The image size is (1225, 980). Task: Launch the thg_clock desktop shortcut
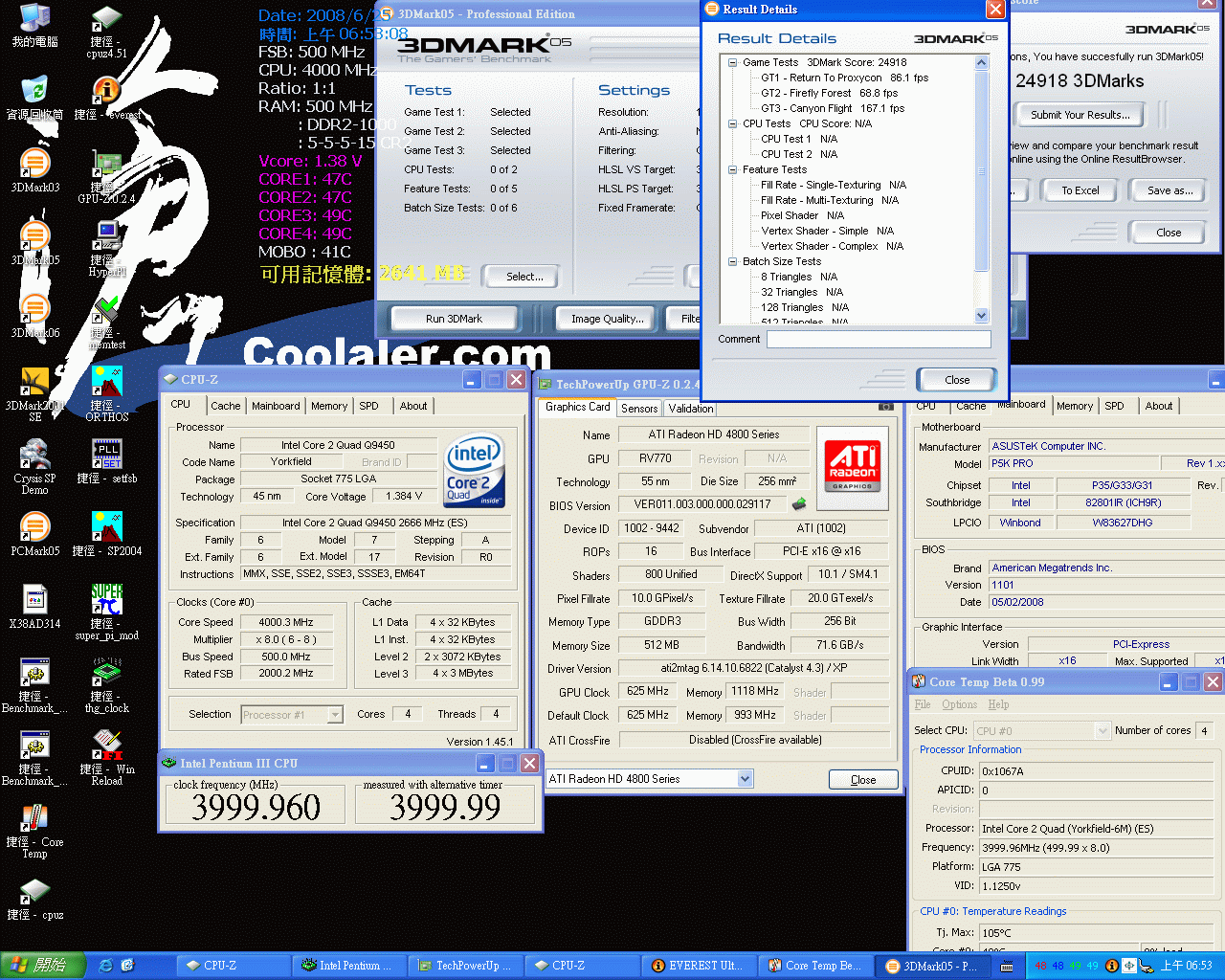[x=106, y=684]
